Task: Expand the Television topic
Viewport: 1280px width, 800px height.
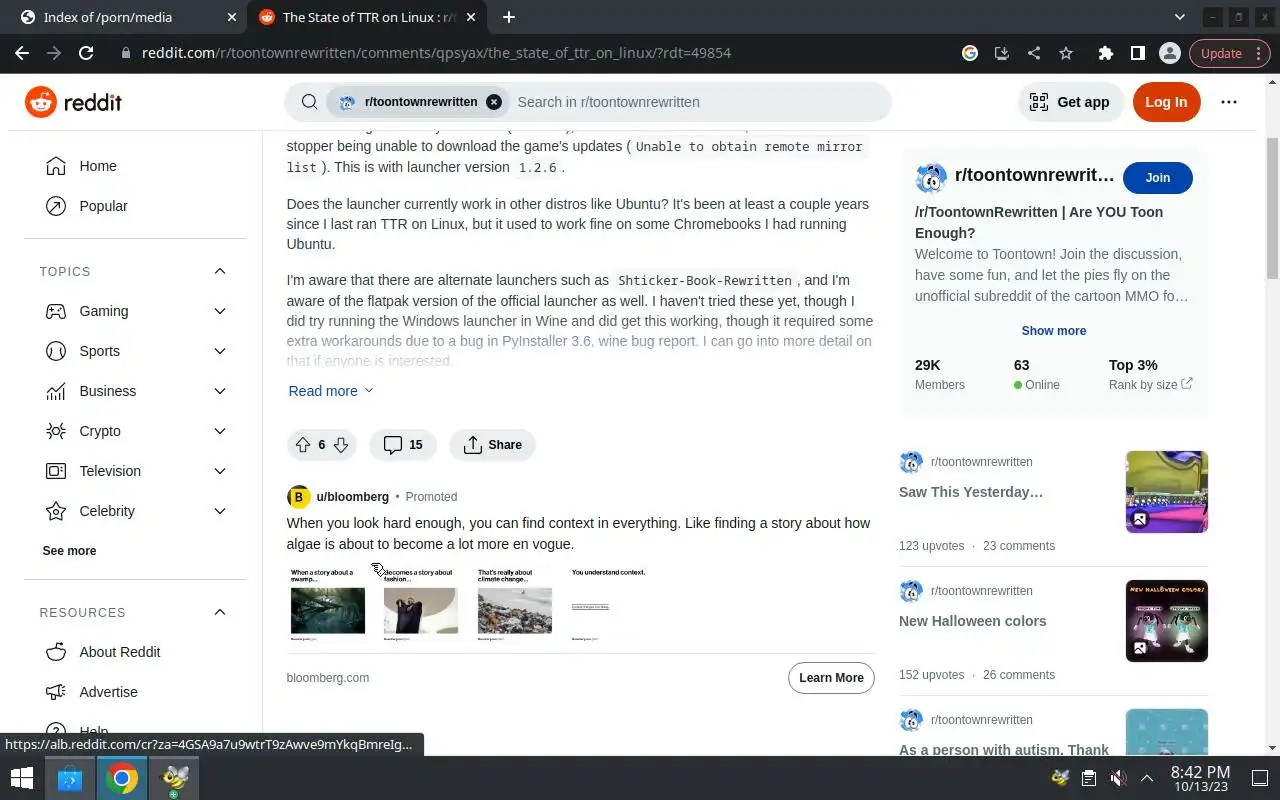Action: pos(220,471)
